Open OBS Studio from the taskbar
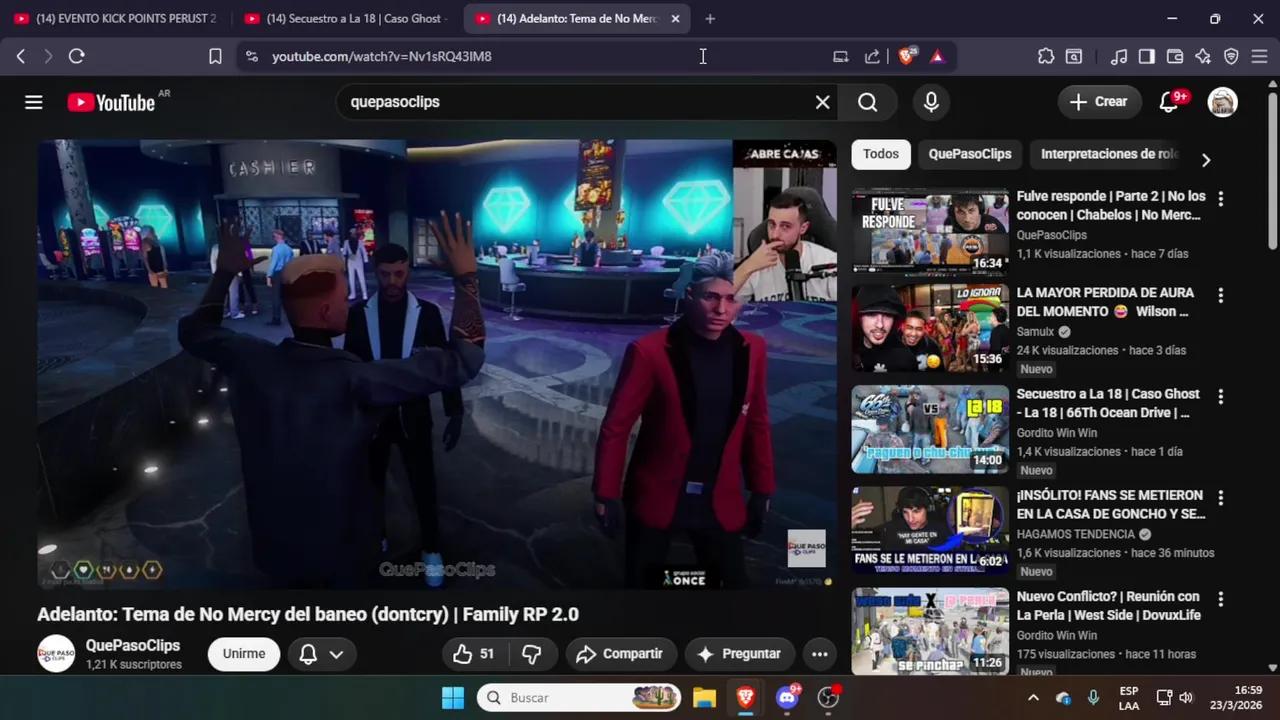This screenshot has height=720, width=1280. [828, 697]
